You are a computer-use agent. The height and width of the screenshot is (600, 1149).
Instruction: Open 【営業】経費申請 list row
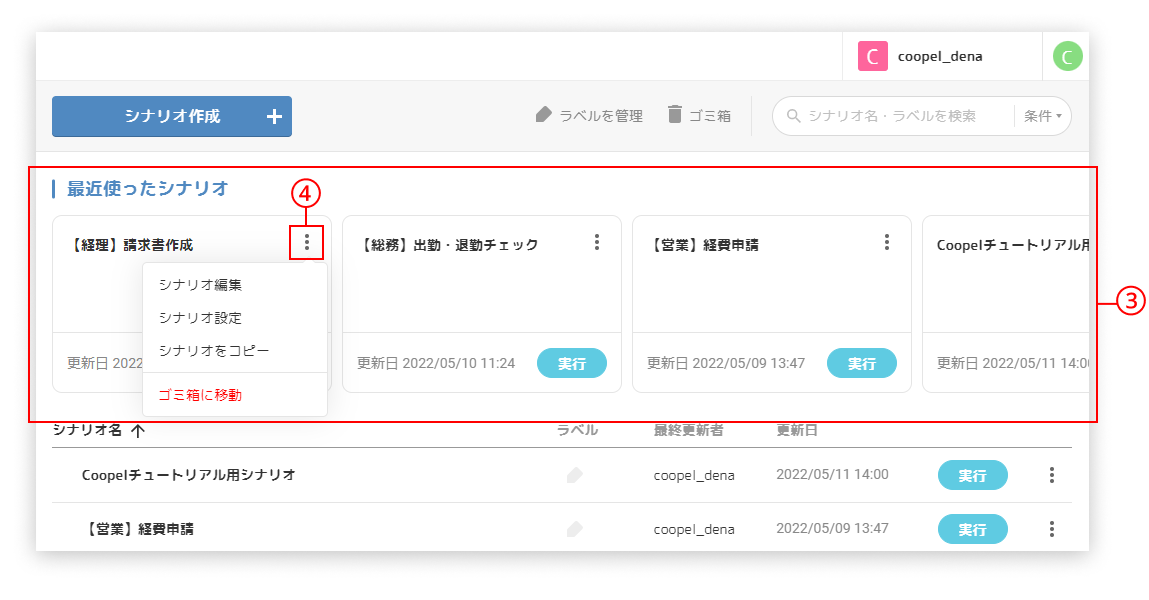click(x=561, y=527)
